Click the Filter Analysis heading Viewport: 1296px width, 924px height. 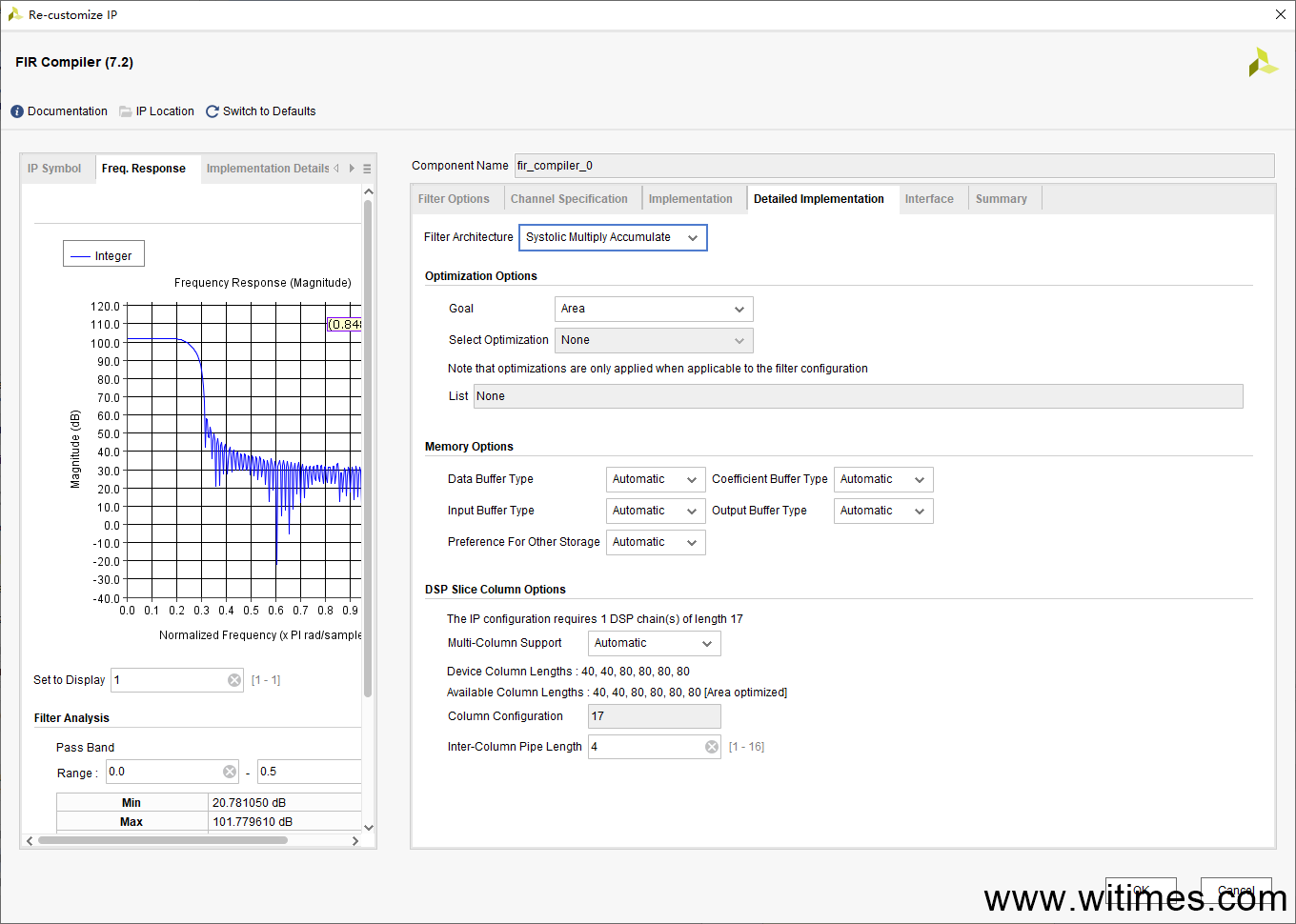coord(71,718)
